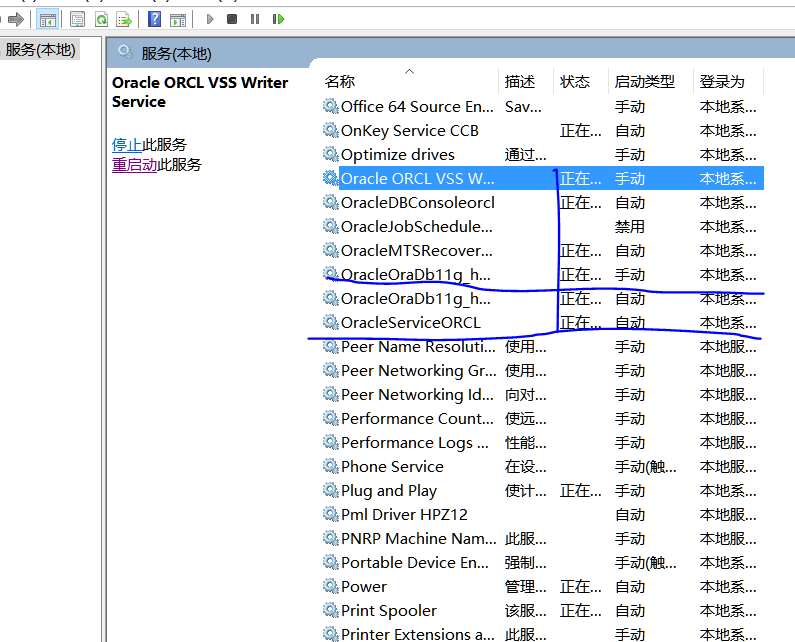Image resolution: width=795 pixels, height=642 pixels.
Task: Click the forward arrow toolbar icon
Action: 16,20
